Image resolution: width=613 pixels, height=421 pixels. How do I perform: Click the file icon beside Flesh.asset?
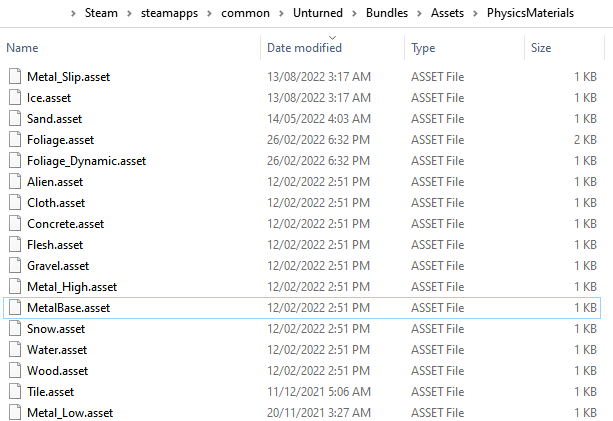click(15, 245)
